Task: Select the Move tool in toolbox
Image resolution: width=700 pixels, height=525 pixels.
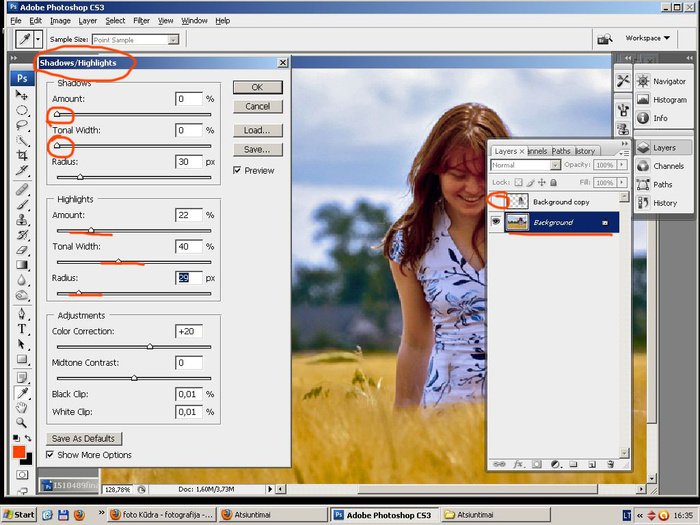Action: [22, 95]
